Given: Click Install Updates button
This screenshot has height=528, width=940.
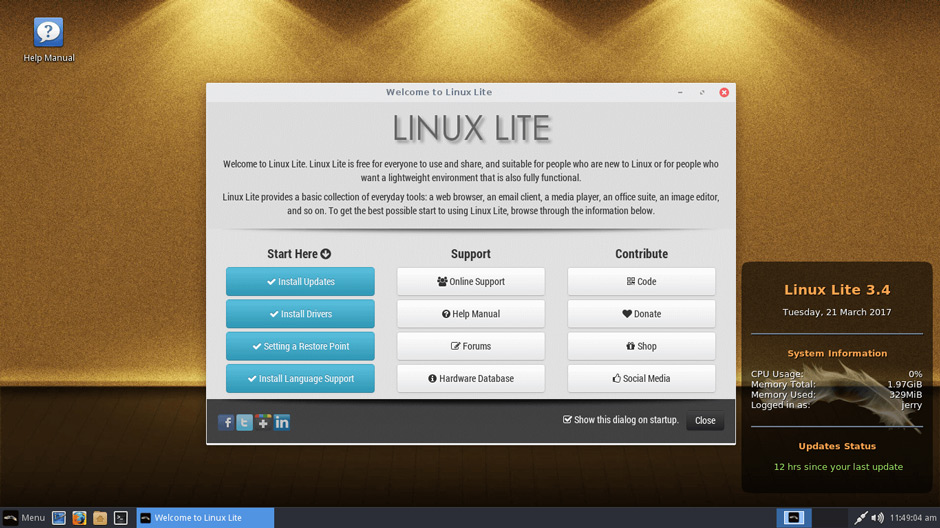Looking at the screenshot, I should tap(300, 282).
